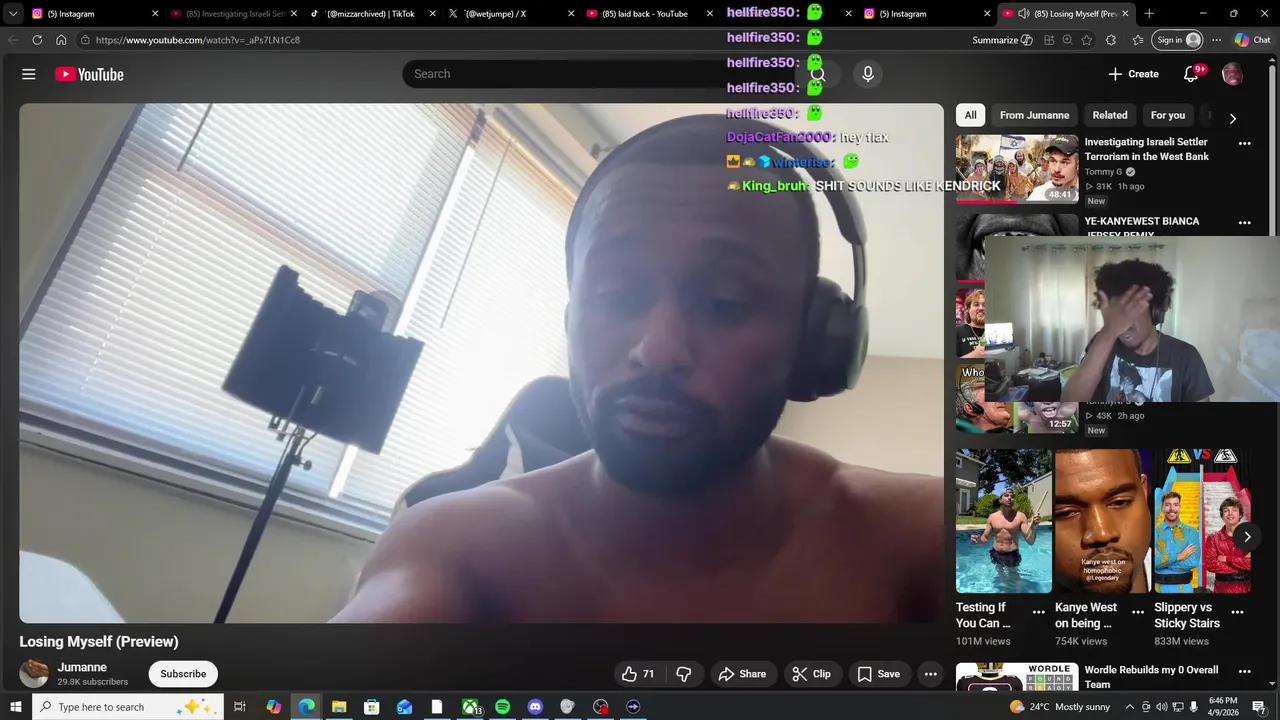This screenshot has height=720, width=1280.
Task: Open browser extensions puzzle icon
Action: click(1111, 40)
